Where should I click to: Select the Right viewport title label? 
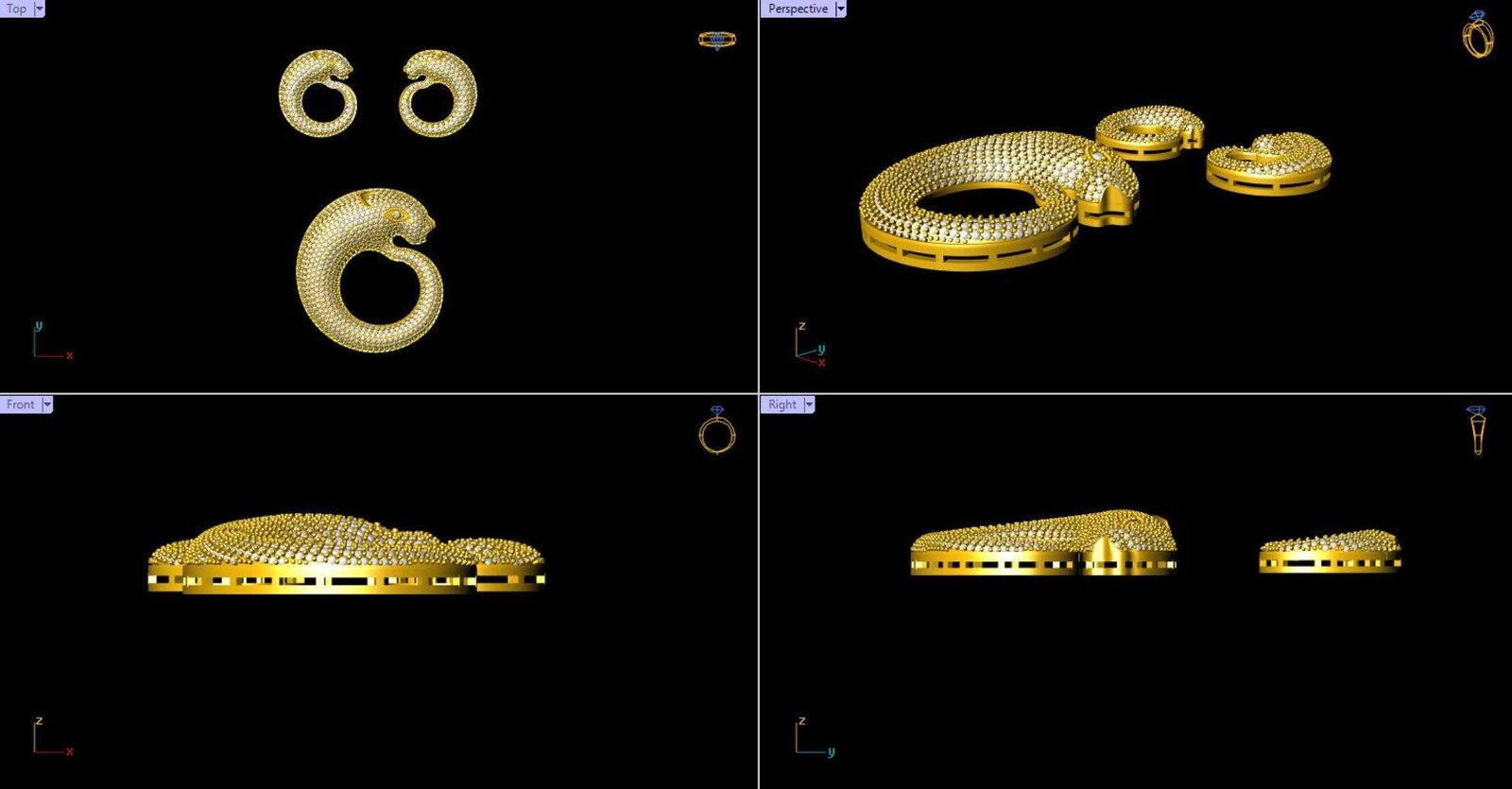[x=782, y=404]
